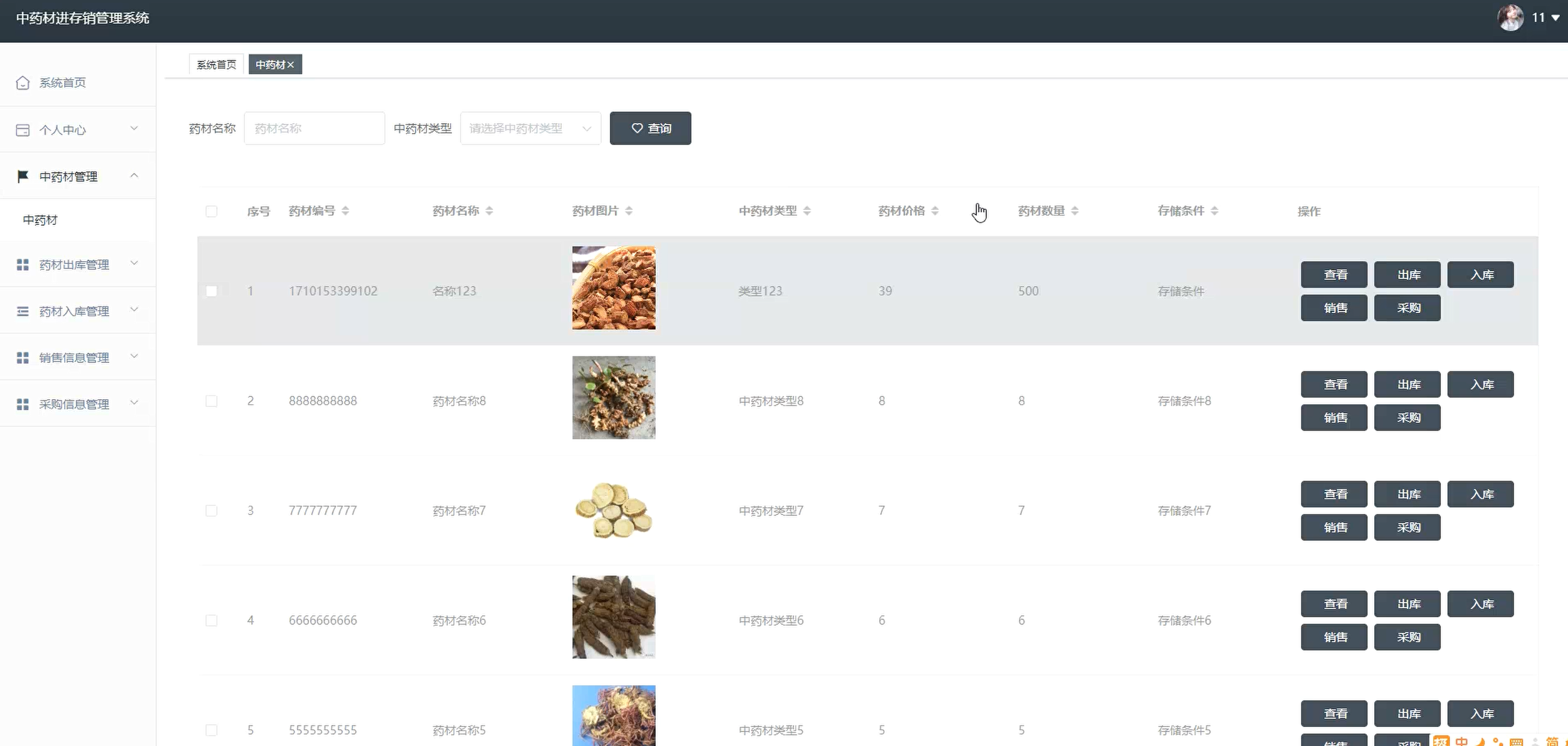Click the grid icon beside 销售信息管理
This screenshot has width=1568, height=746.
22,358
